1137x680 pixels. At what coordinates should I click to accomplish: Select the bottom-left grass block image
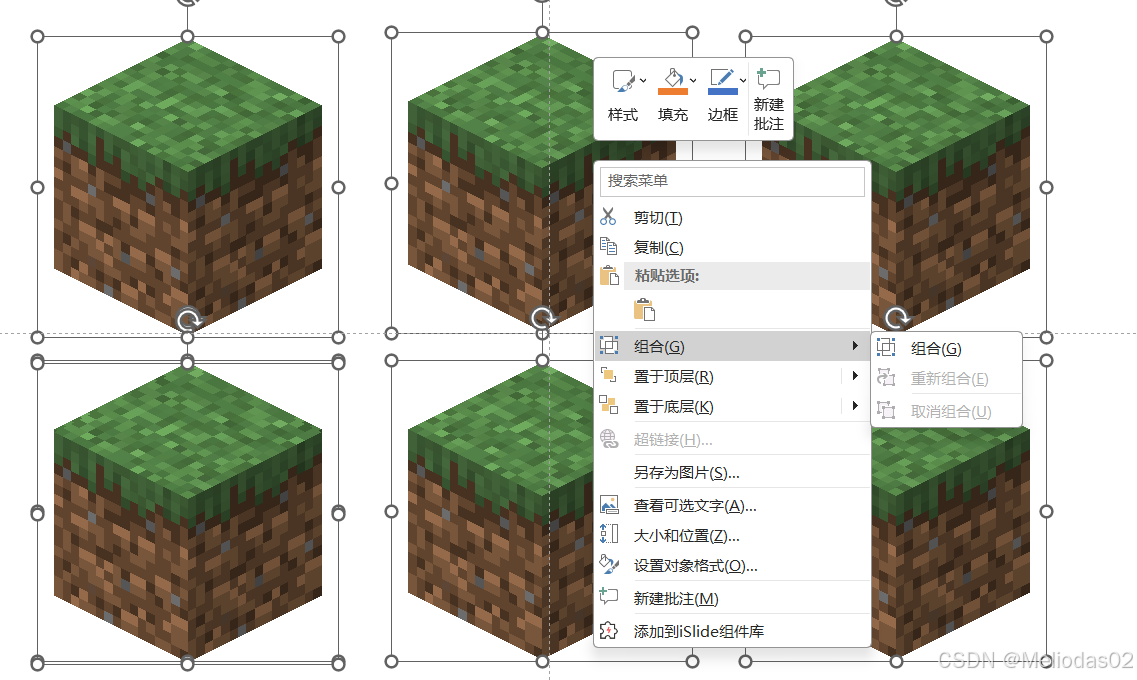(x=188, y=513)
